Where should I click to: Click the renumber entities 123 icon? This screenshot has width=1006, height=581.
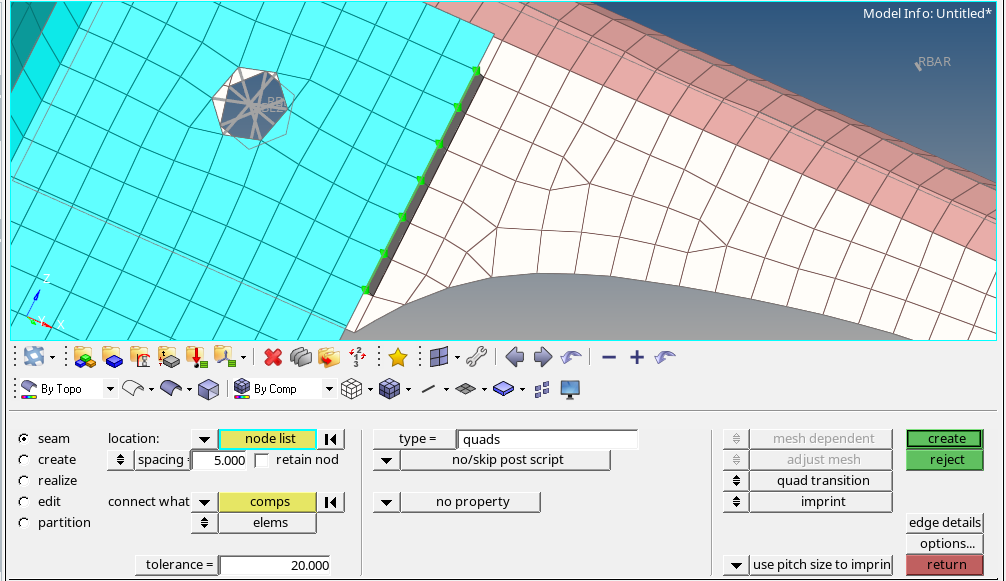pos(355,357)
